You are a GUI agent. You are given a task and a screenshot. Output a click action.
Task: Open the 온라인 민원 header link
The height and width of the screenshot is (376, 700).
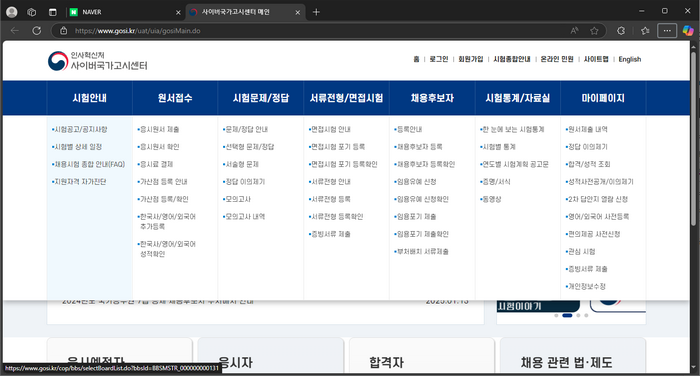[x=557, y=59]
